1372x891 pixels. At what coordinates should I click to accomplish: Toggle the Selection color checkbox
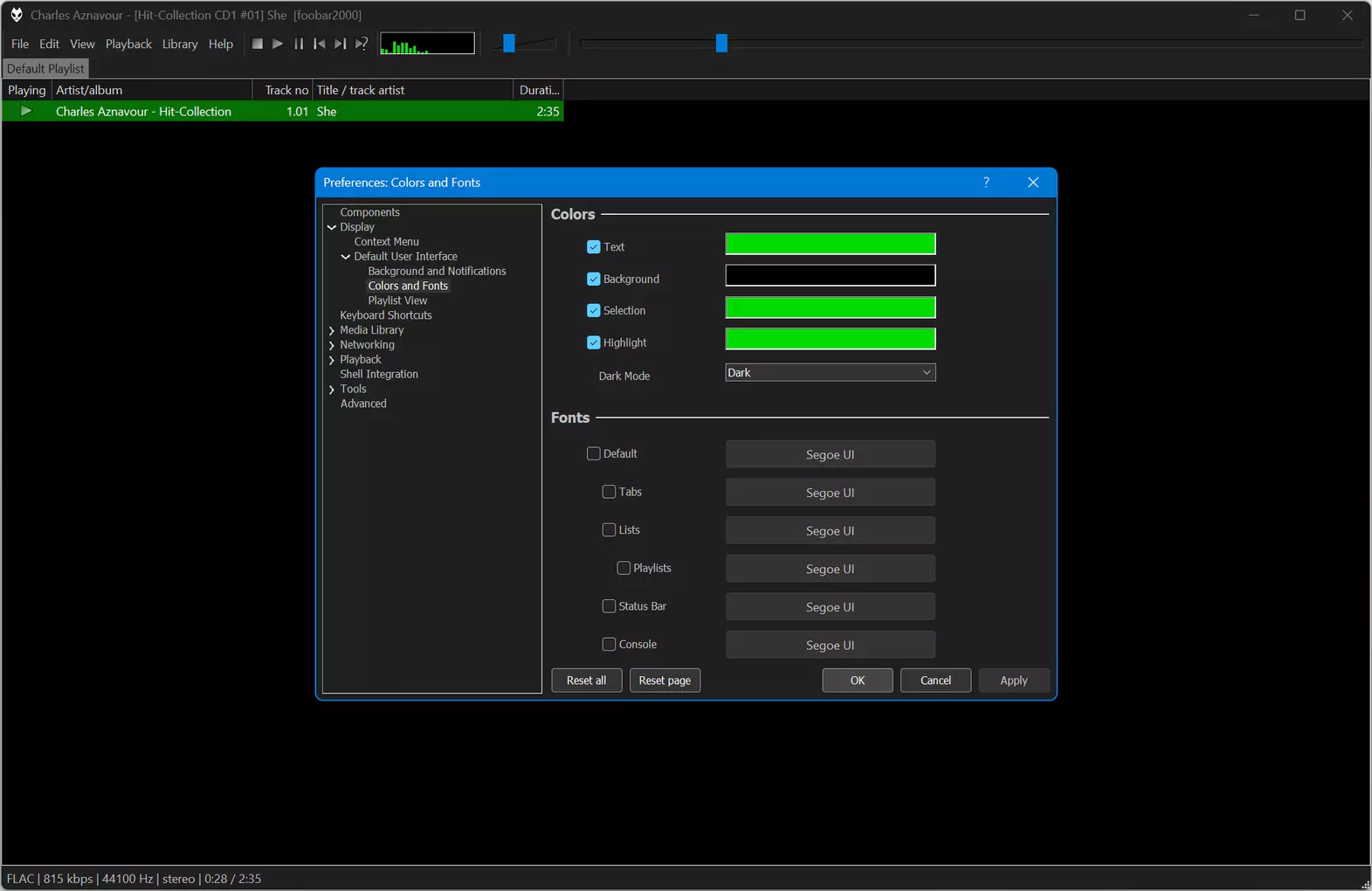click(x=594, y=311)
